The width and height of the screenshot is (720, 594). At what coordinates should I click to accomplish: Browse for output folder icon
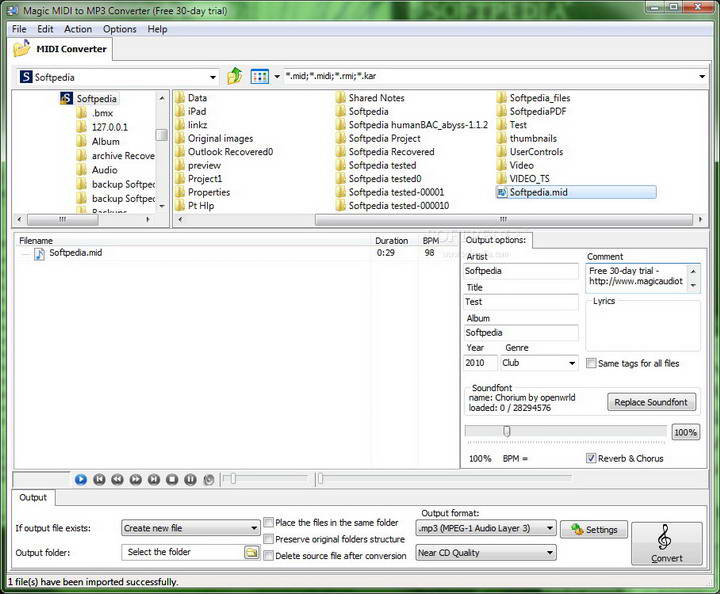(x=251, y=552)
